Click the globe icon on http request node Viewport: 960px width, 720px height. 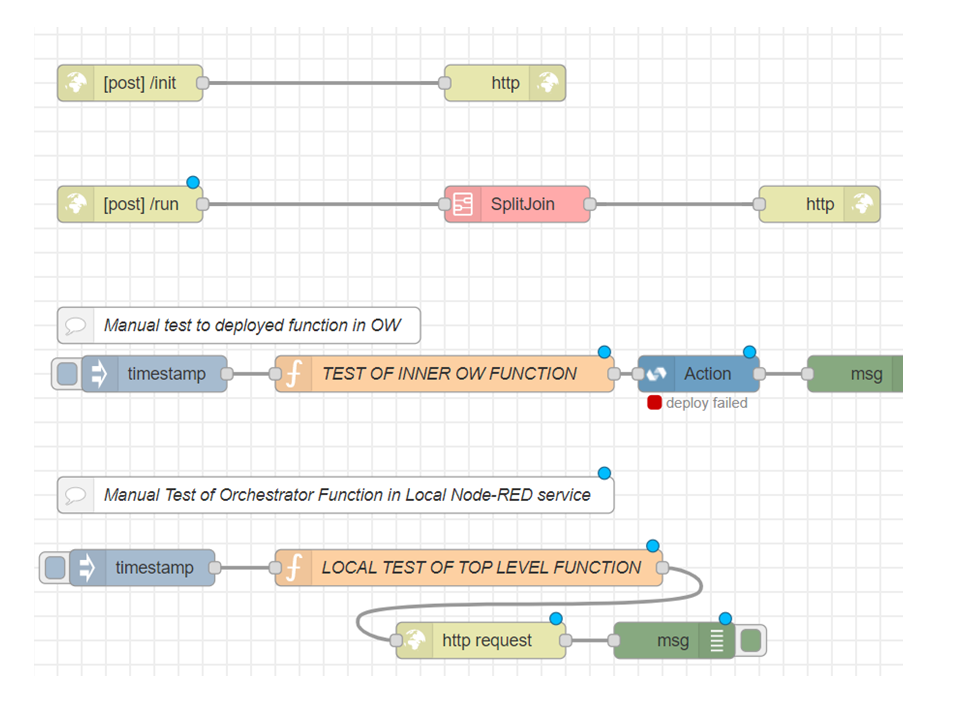[x=414, y=640]
